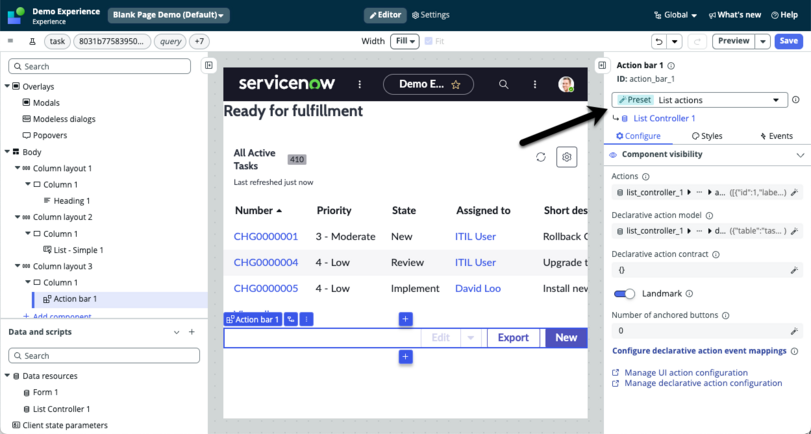Viewport: 811px width, 434px height.
Task: Open the Edit button dropdown arrow in action bar
Action: pyautogui.click(x=471, y=338)
